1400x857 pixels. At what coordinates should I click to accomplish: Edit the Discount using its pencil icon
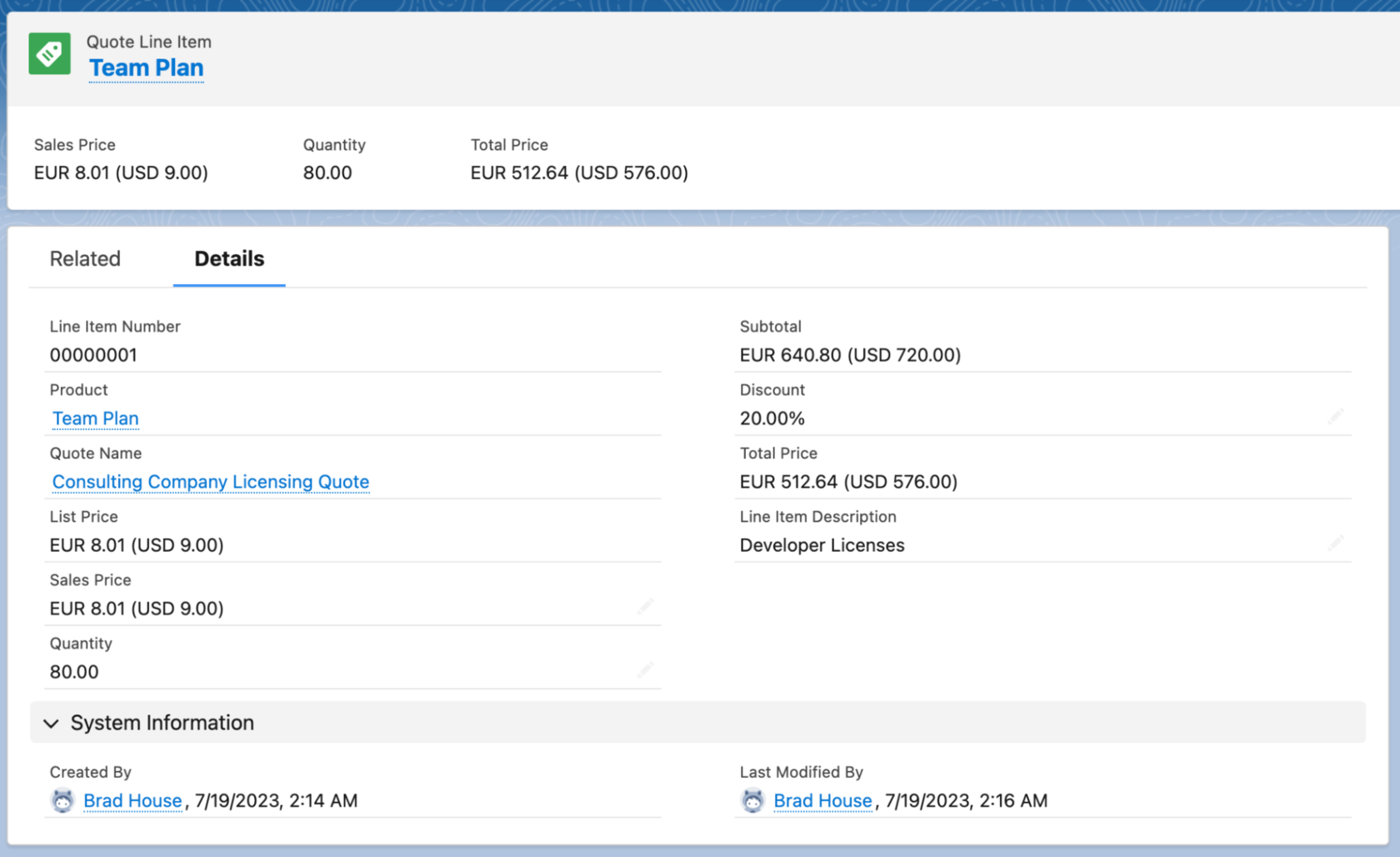click(1335, 415)
